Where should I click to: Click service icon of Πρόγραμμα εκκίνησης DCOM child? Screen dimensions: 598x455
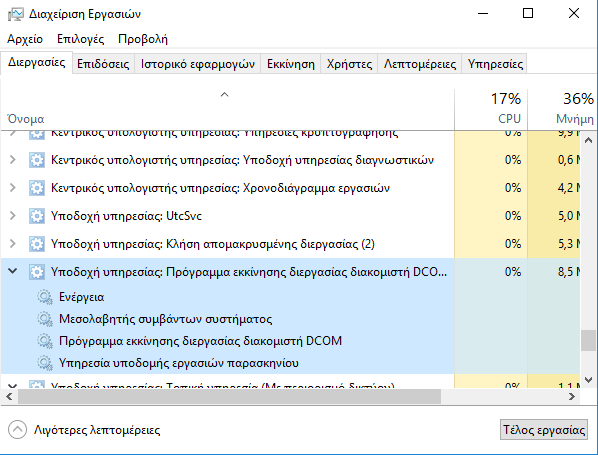[x=45, y=341]
